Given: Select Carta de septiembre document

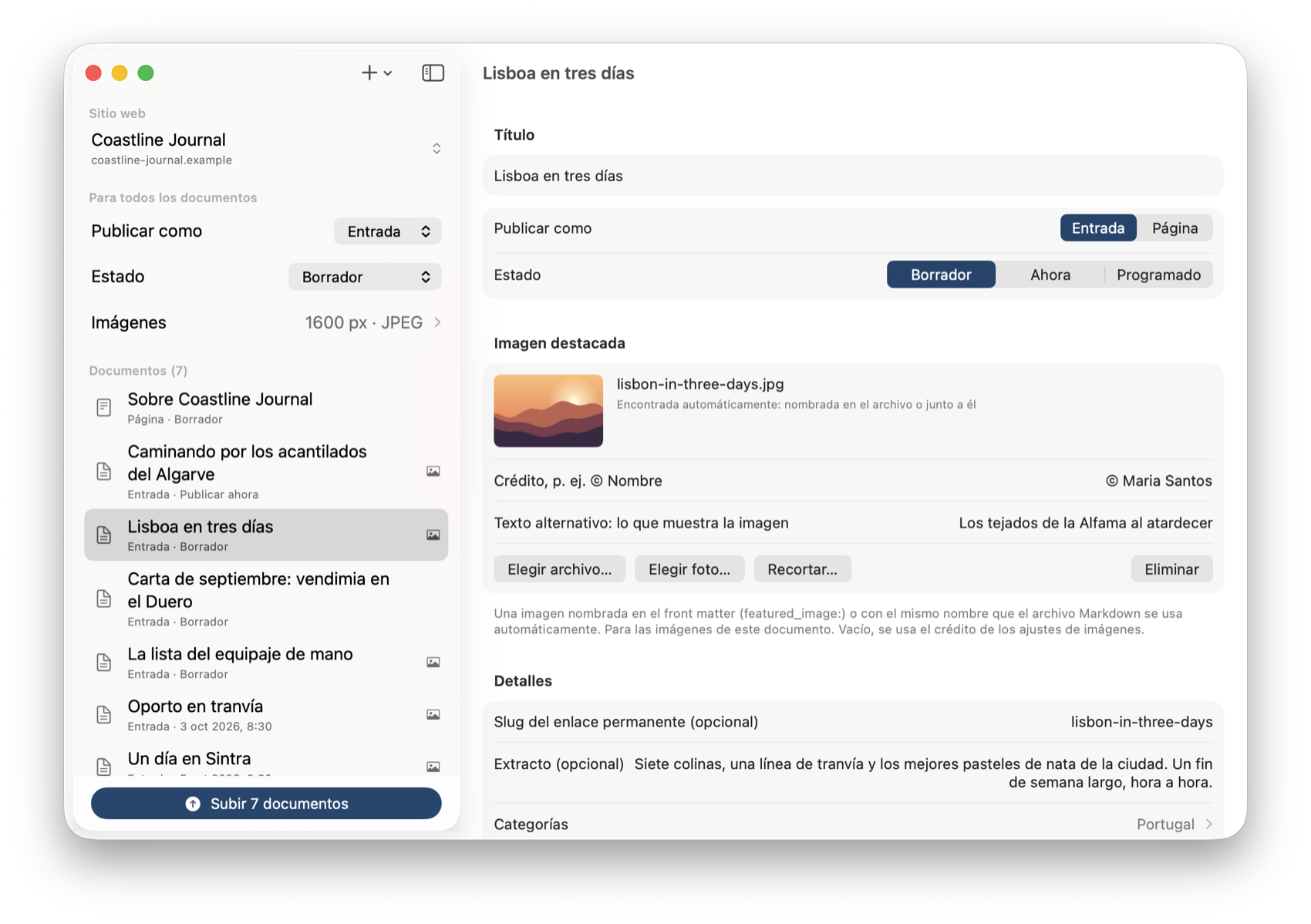Looking at the screenshot, I should coord(266,599).
